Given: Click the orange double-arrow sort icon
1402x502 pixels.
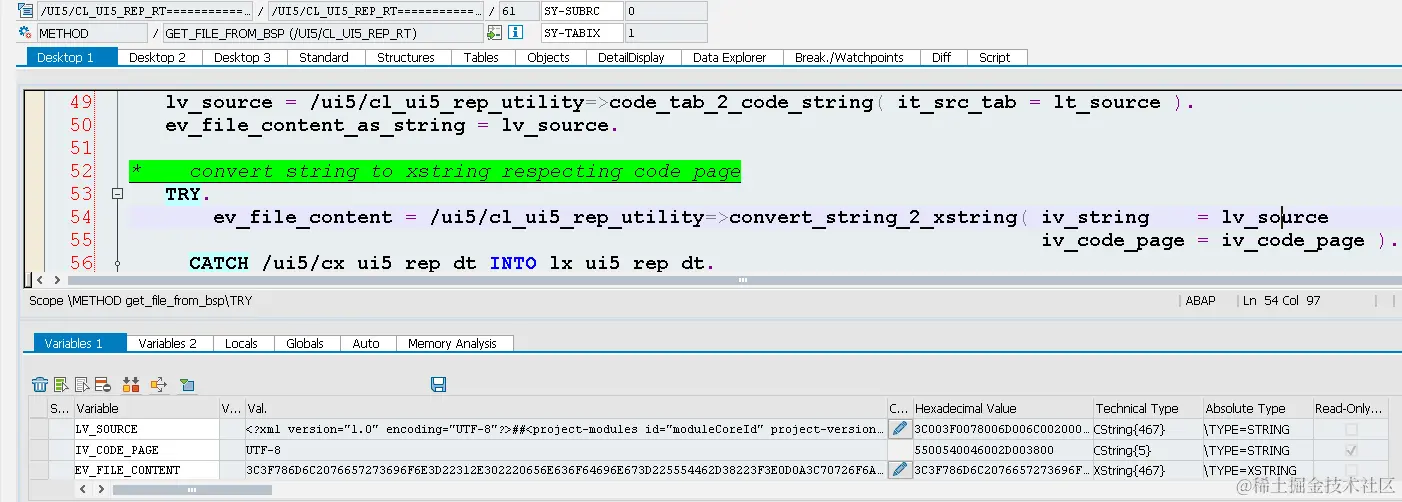Looking at the screenshot, I should click(x=130, y=384).
